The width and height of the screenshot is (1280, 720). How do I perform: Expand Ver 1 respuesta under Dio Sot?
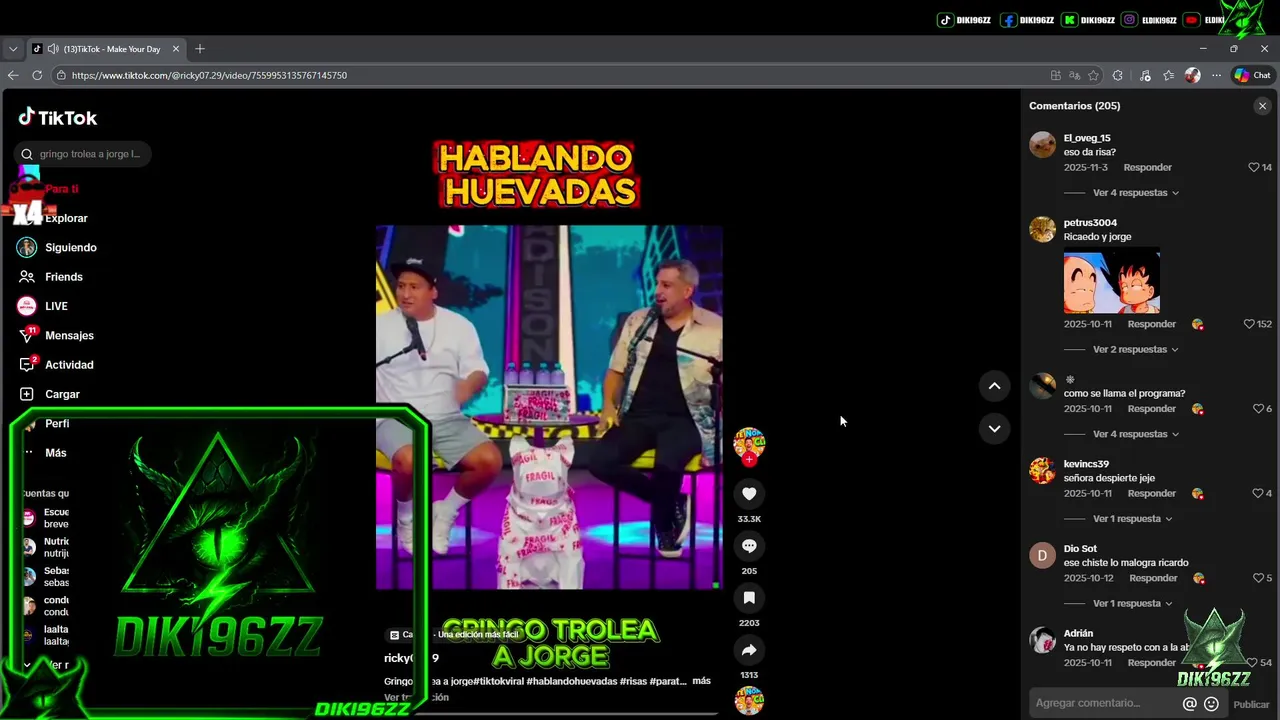point(1133,604)
